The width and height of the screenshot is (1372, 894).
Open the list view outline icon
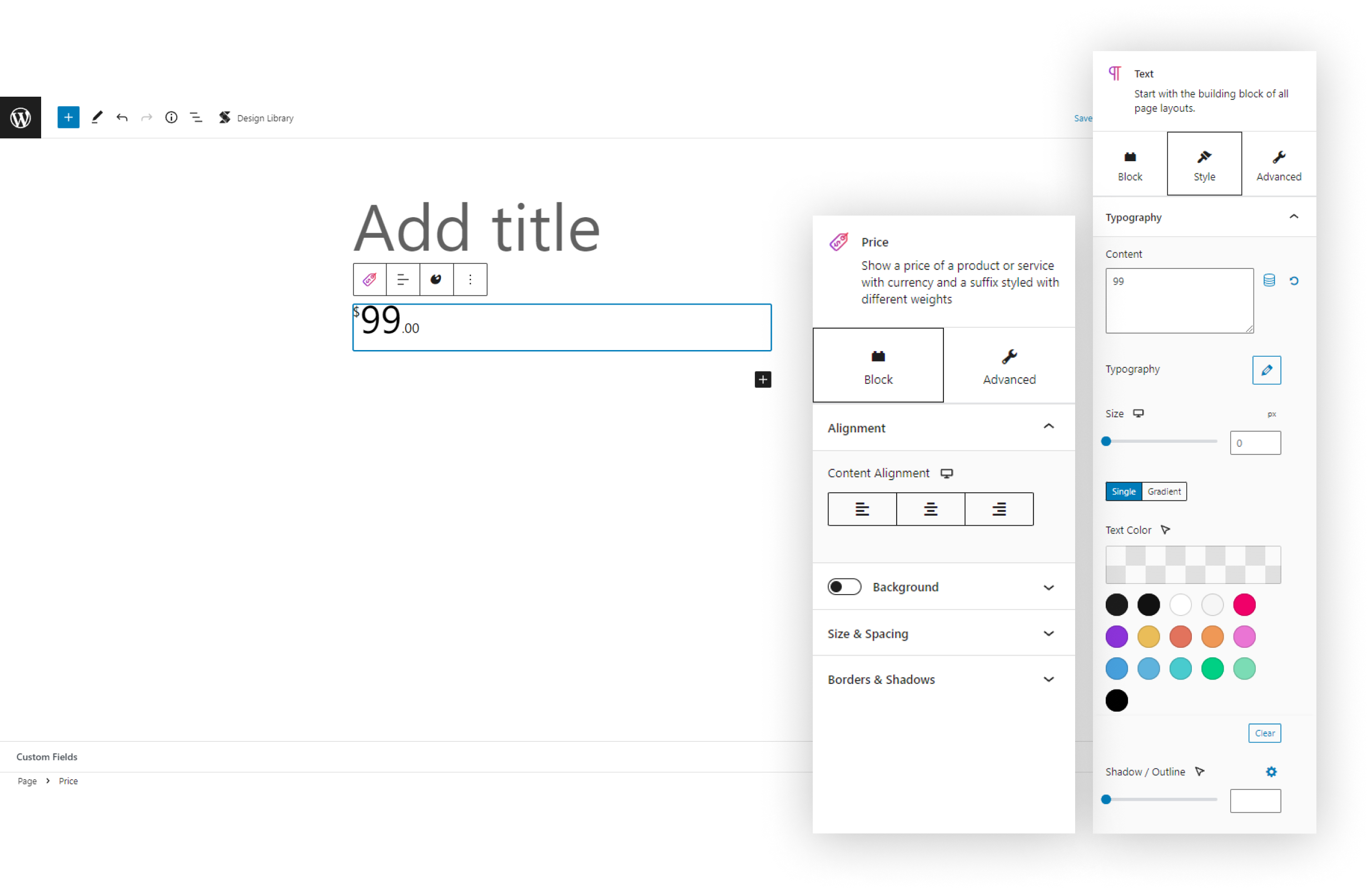(196, 117)
